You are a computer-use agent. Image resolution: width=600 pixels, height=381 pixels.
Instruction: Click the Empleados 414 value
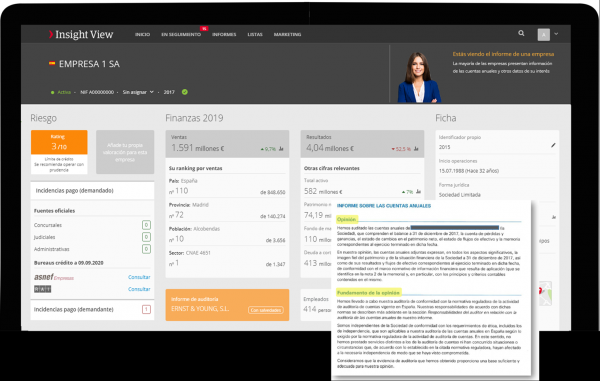316,309
